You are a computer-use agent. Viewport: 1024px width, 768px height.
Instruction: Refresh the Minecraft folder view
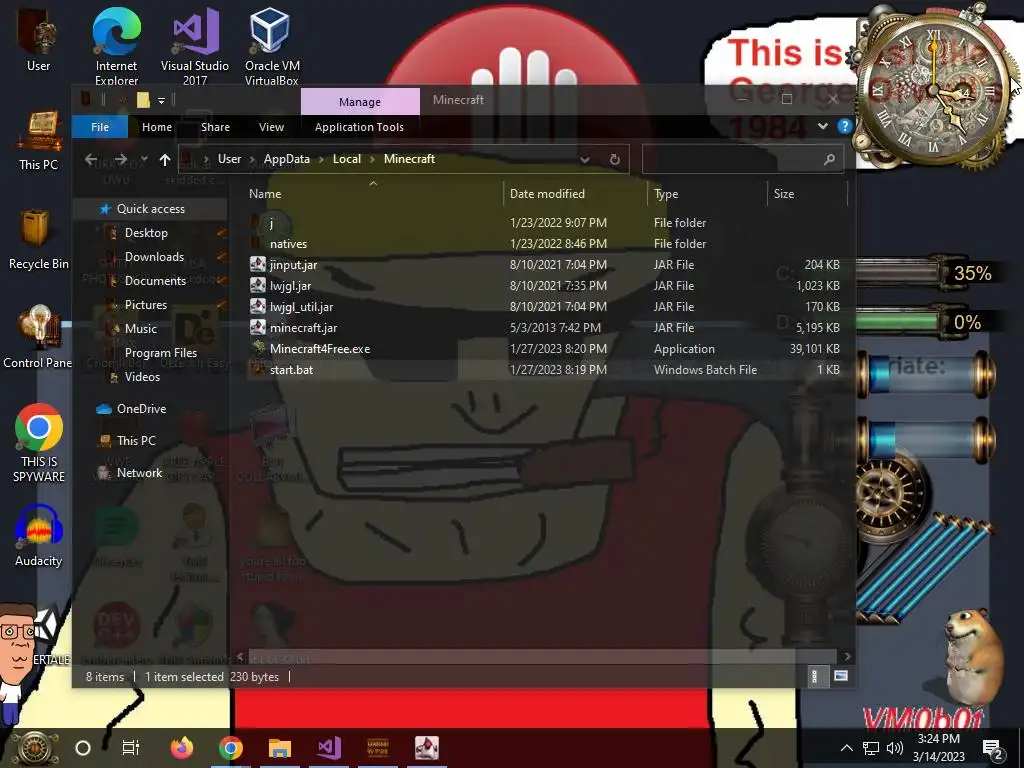coord(615,159)
